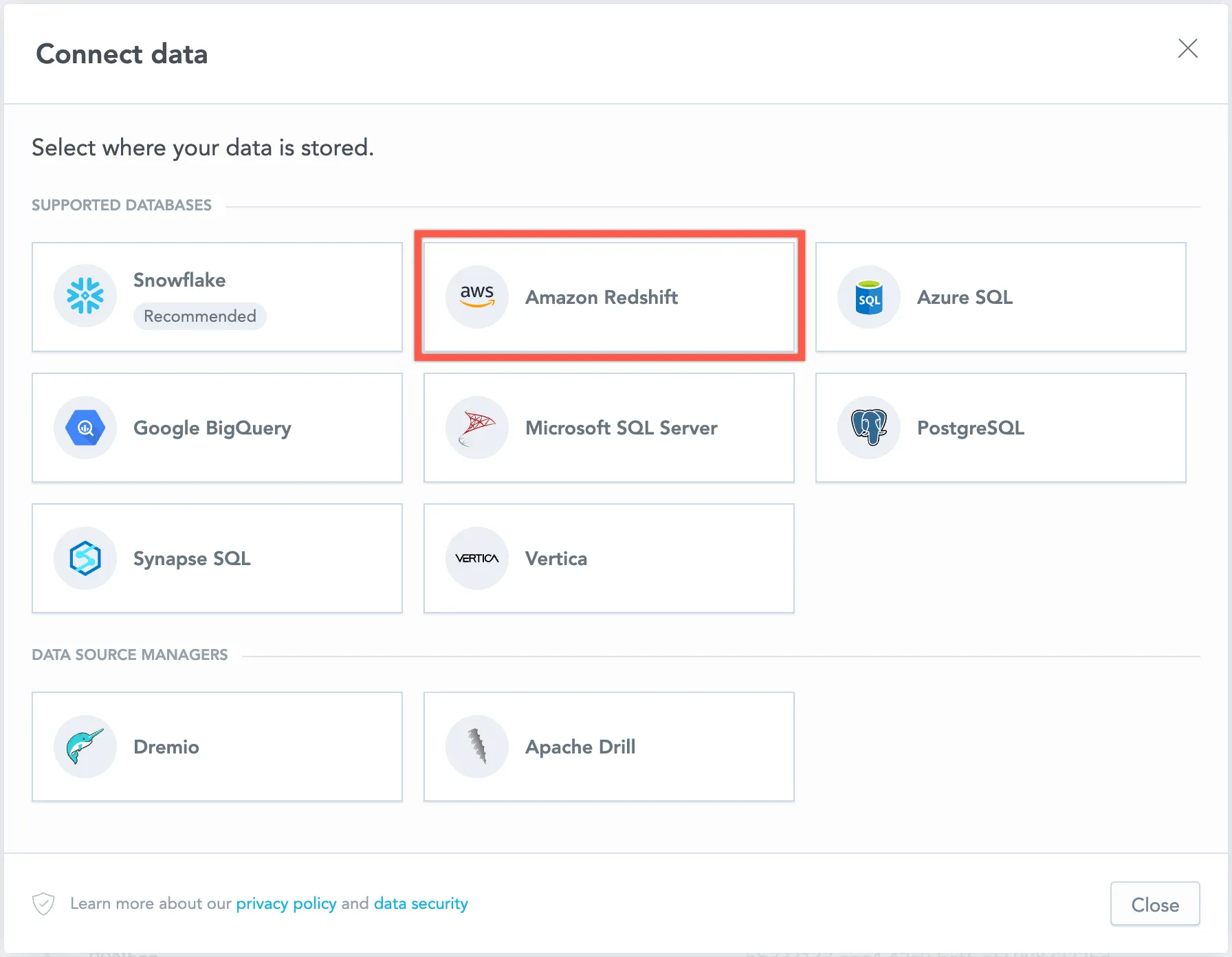Click the Azure SQL database icon
Viewport: 1232px width, 957px height.
click(x=868, y=297)
